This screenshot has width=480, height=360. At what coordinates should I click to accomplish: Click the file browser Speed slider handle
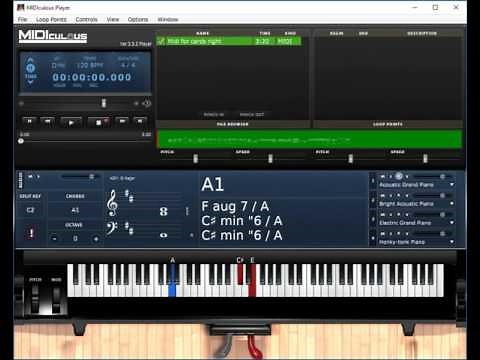click(270, 158)
